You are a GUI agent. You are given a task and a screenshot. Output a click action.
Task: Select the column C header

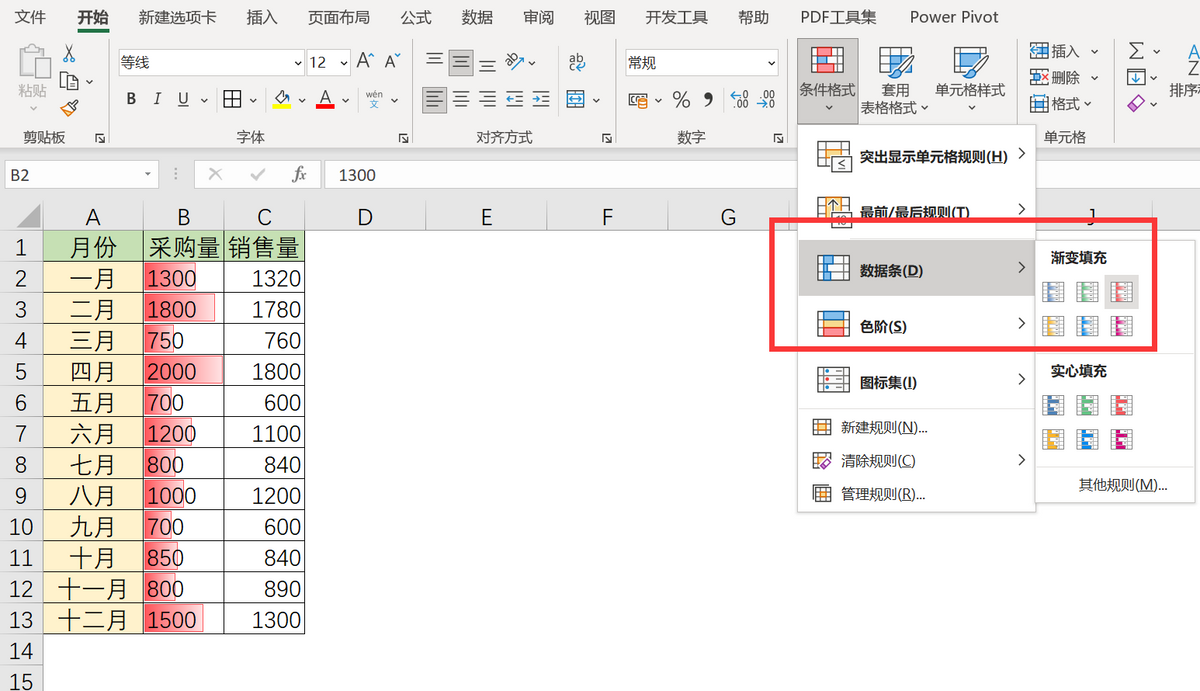[264, 217]
